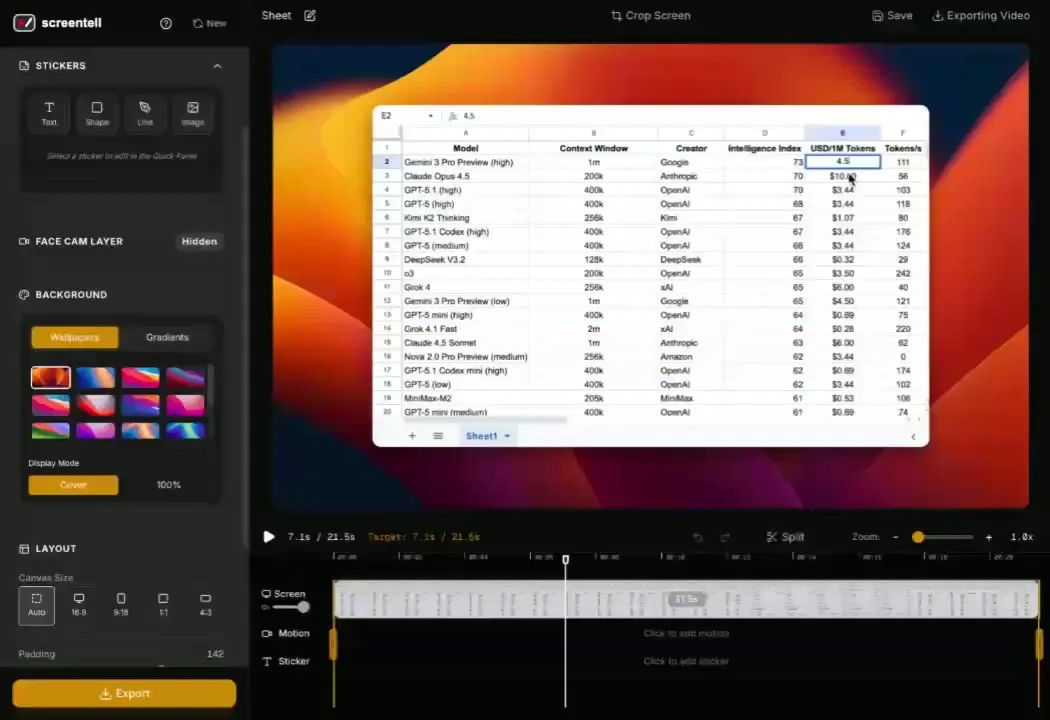This screenshot has height=720, width=1050.
Task: Click the Crop Screen button
Action: 650,15
